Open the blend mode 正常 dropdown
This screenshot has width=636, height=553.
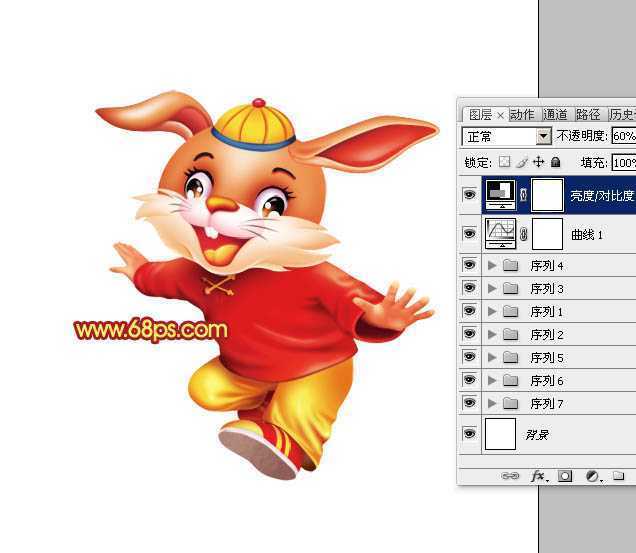[x=507, y=136]
